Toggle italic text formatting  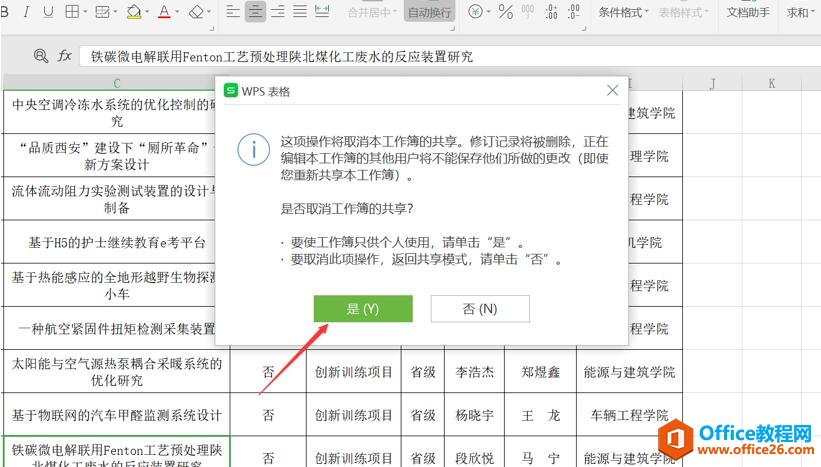[x=24, y=12]
